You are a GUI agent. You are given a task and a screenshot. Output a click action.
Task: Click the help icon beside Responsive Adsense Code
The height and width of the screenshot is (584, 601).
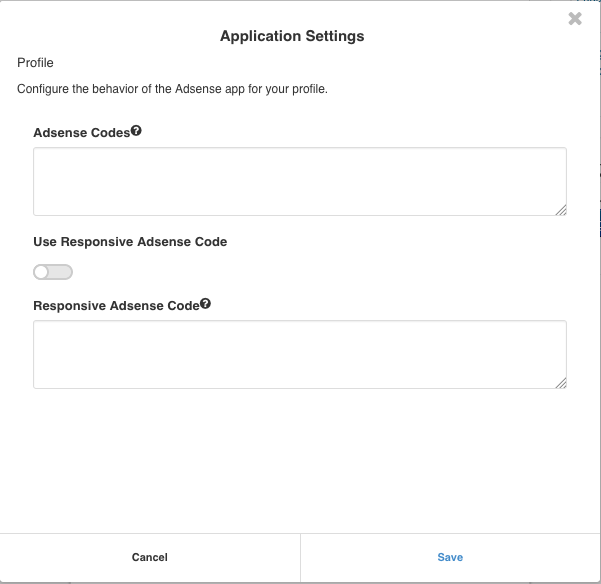[205, 304]
